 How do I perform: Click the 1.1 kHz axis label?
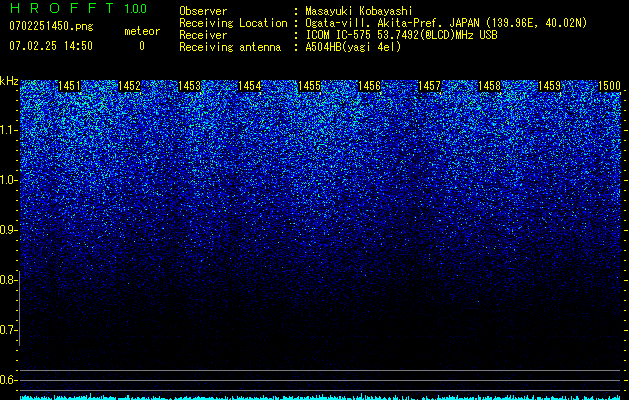(8, 130)
